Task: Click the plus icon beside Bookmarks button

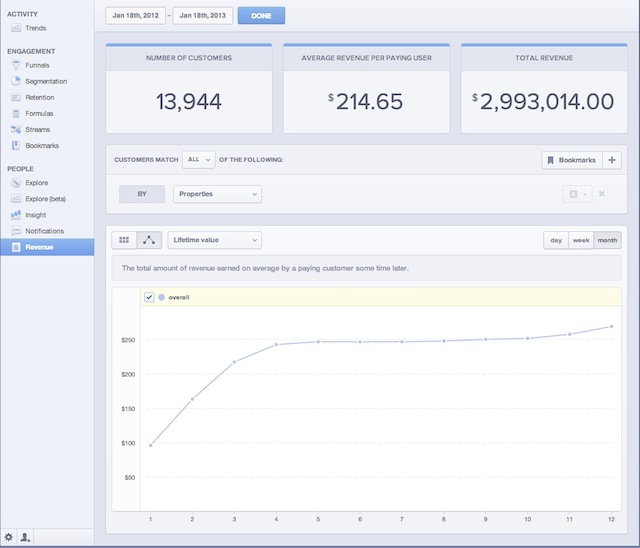Action: [x=612, y=160]
